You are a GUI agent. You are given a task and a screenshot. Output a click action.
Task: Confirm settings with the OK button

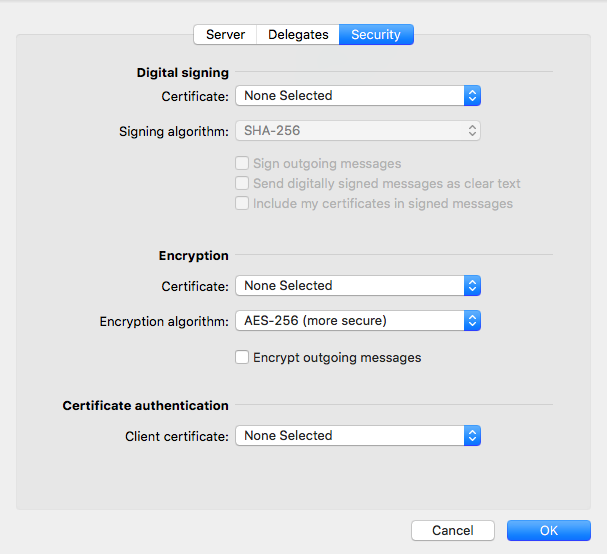coord(549,530)
